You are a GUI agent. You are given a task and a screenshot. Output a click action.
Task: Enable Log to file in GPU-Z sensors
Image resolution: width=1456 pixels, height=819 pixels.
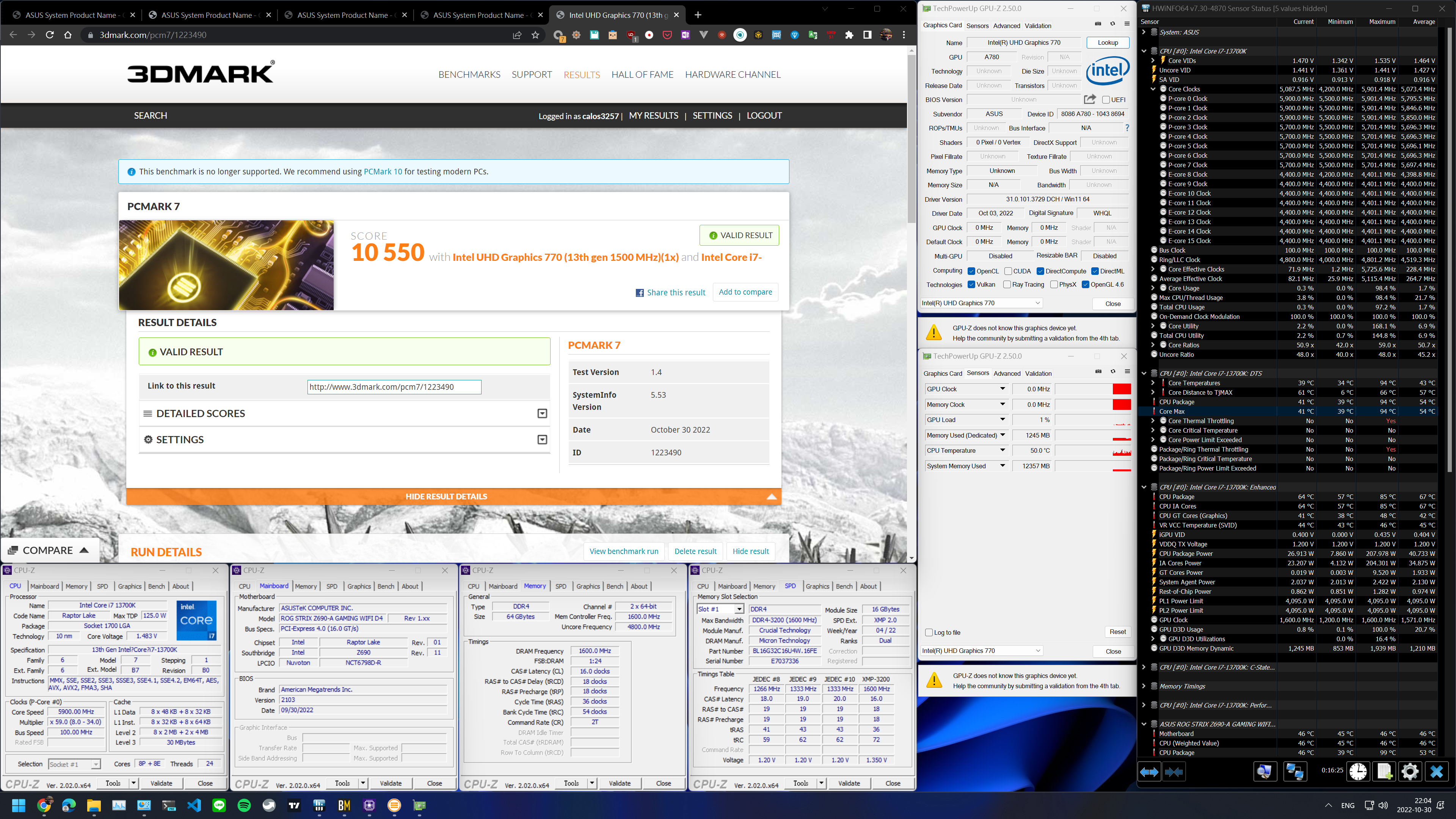point(929,632)
